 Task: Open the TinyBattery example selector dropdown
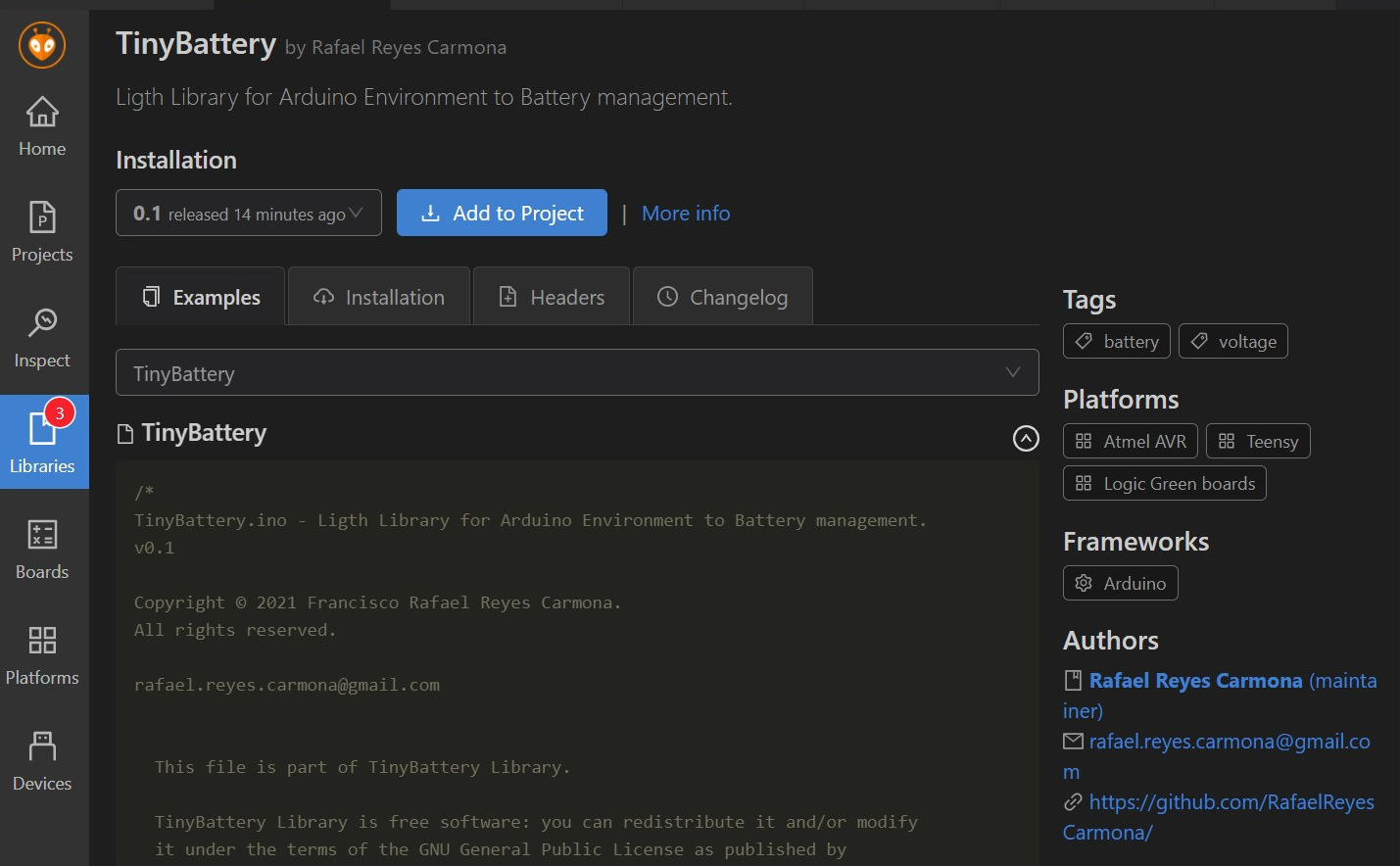pyautogui.click(x=577, y=372)
